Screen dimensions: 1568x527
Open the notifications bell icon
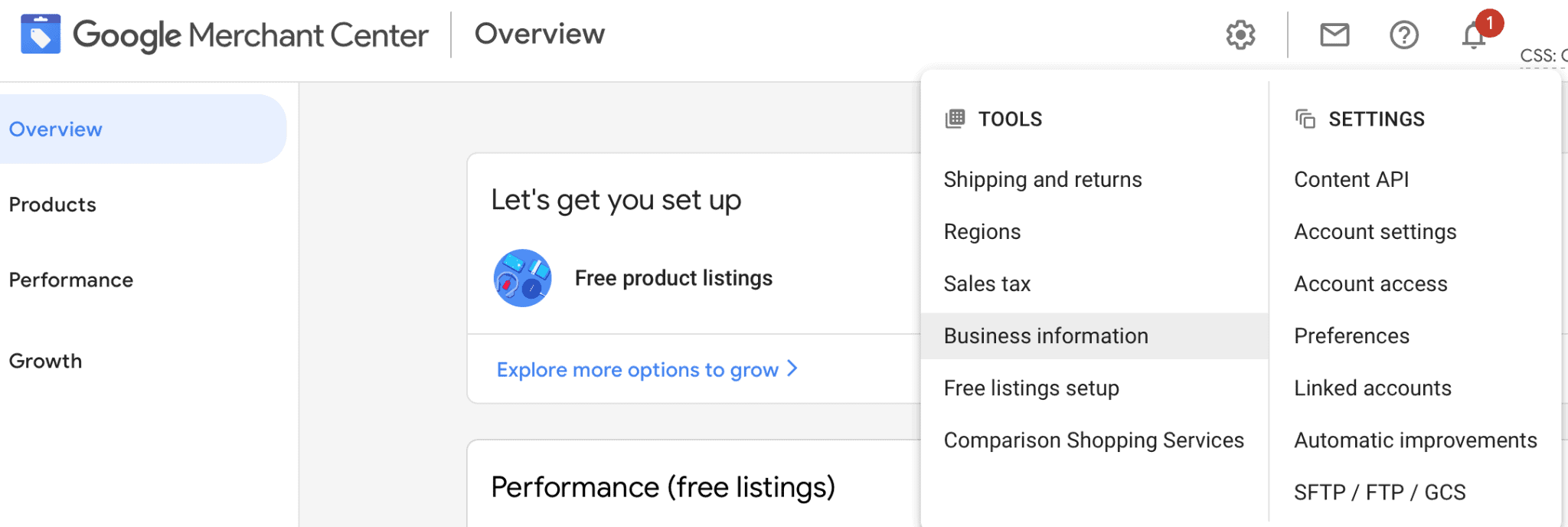[1474, 35]
